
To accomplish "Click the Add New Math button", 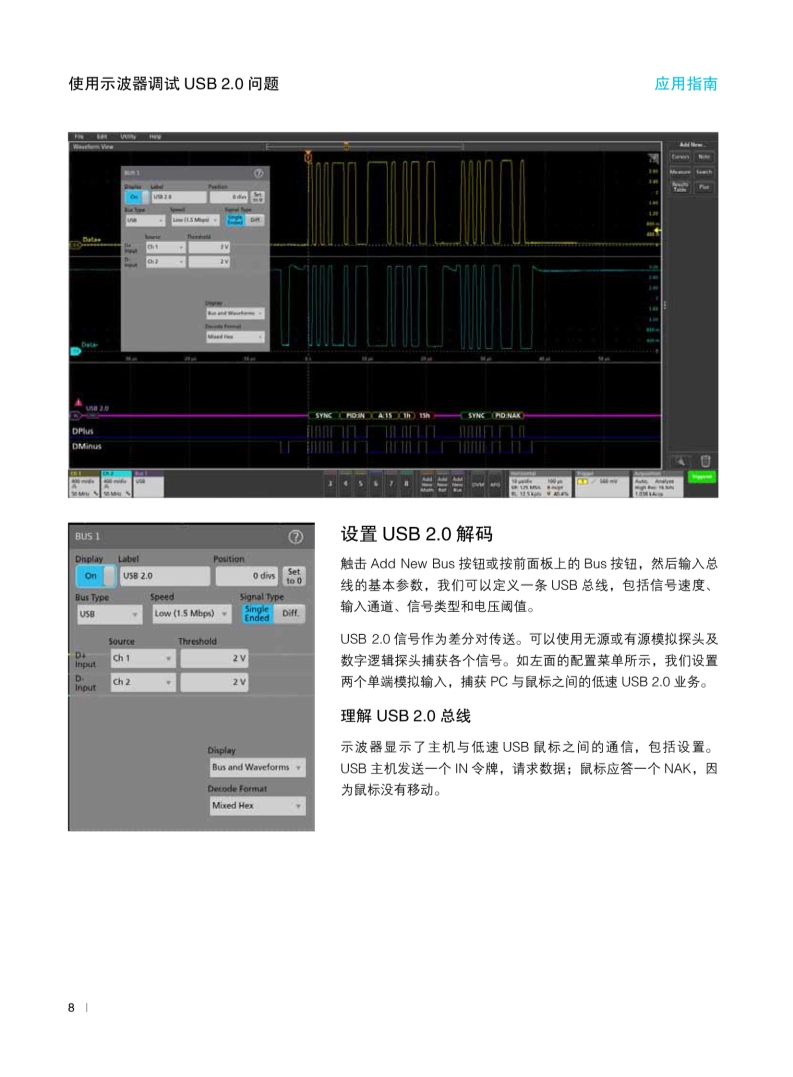I will click(x=427, y=483).
